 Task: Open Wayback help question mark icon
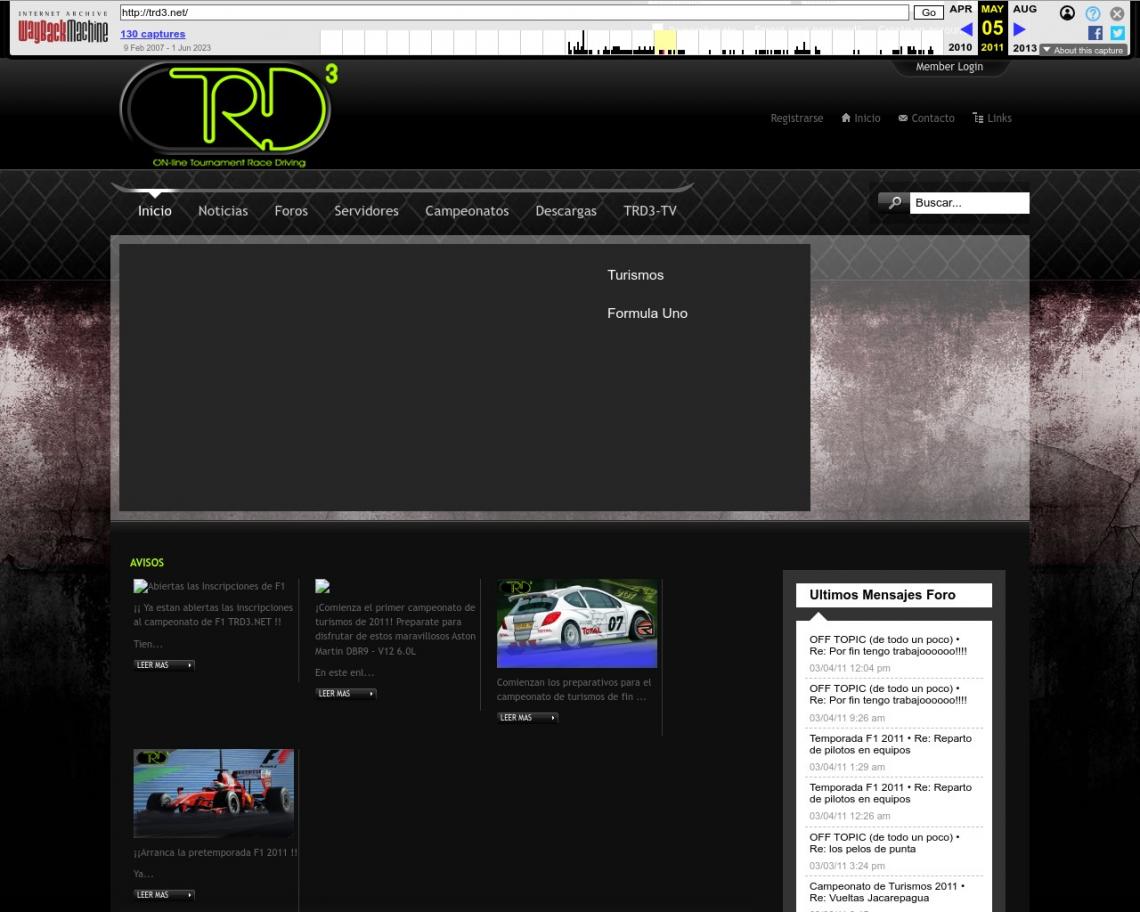pos(1093,13)
